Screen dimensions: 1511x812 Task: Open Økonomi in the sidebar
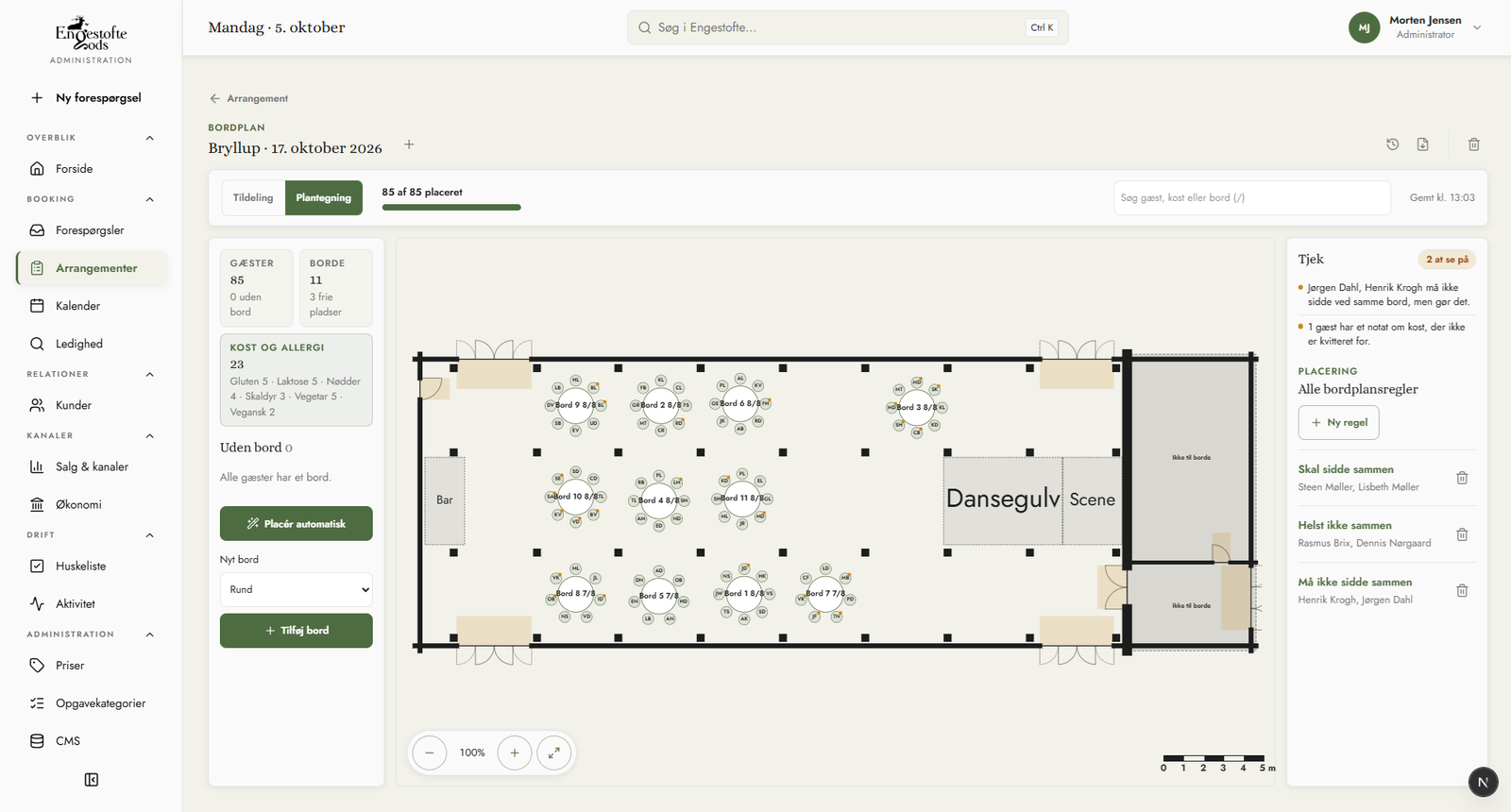click(92, 504)
